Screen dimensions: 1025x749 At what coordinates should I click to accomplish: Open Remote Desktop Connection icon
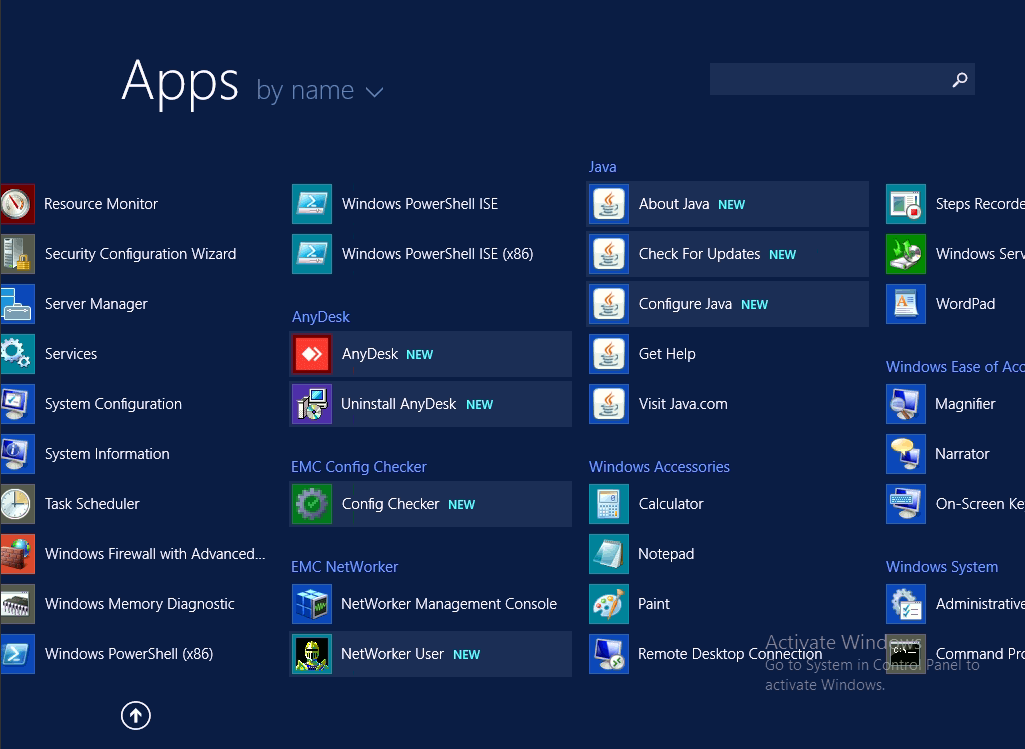coord(609,654)
